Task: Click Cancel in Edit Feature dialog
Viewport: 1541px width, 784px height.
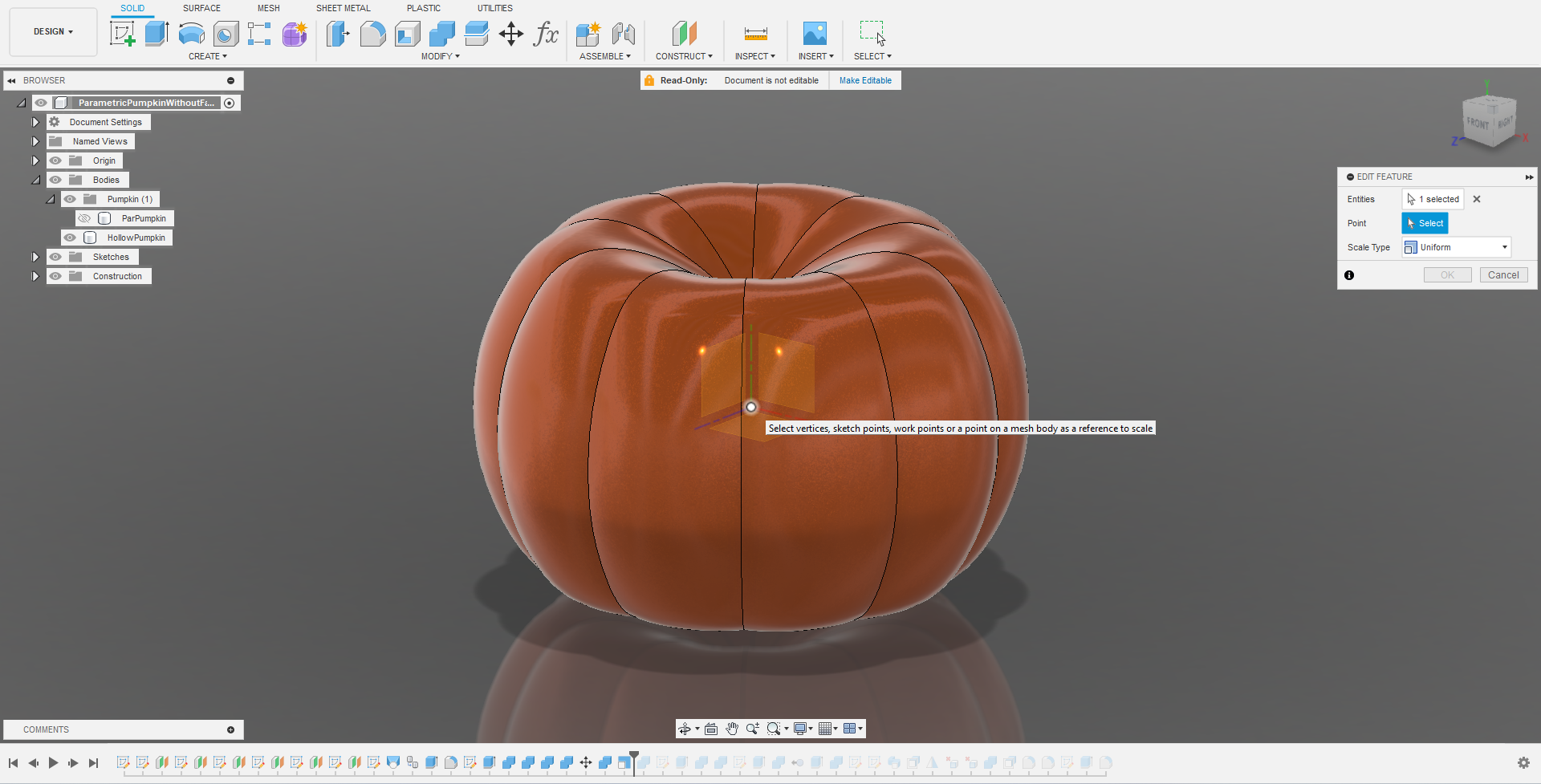Action: [1503, 274]
